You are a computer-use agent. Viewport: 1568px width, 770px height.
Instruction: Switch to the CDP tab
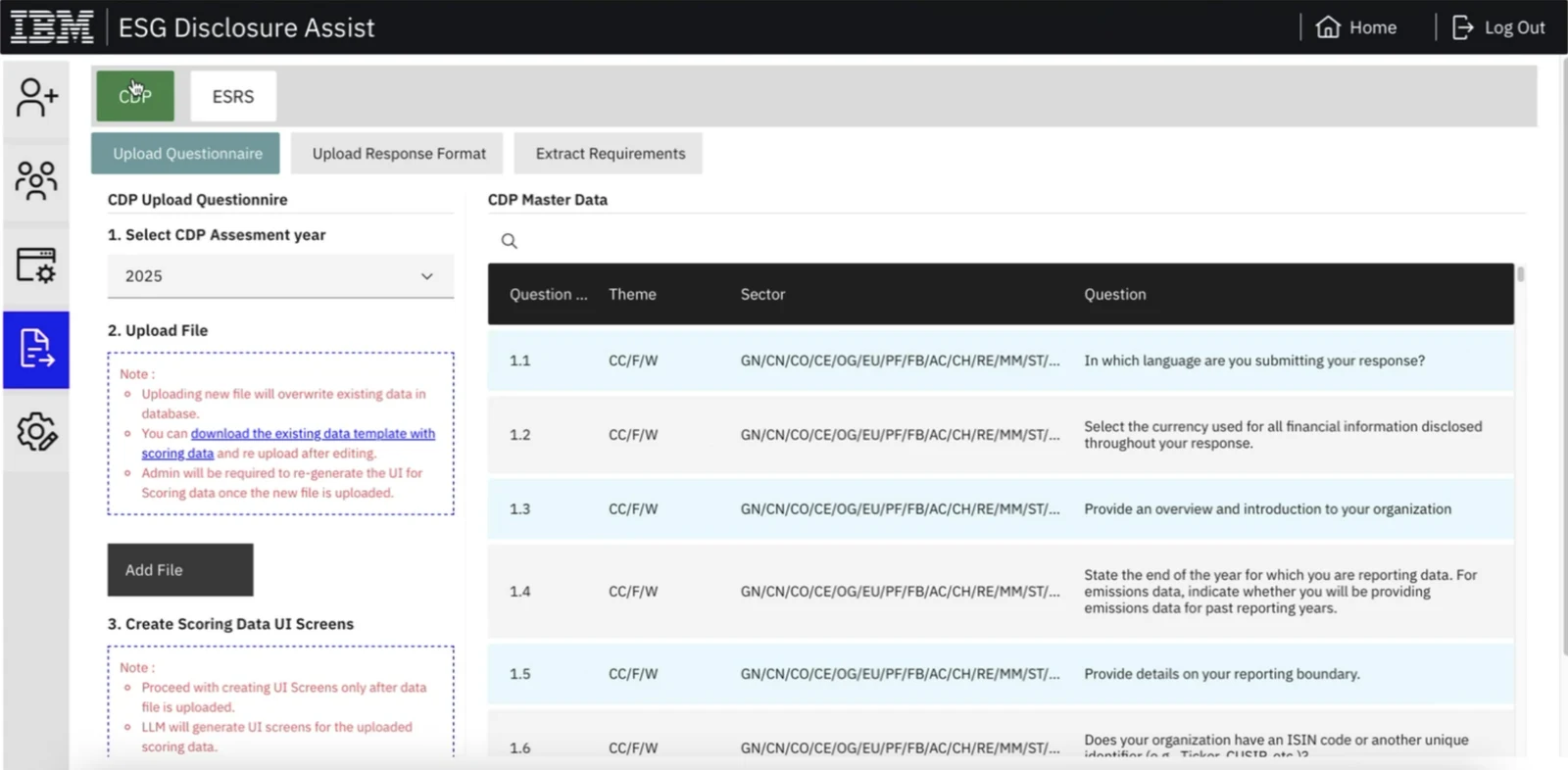tap(135, 96)
